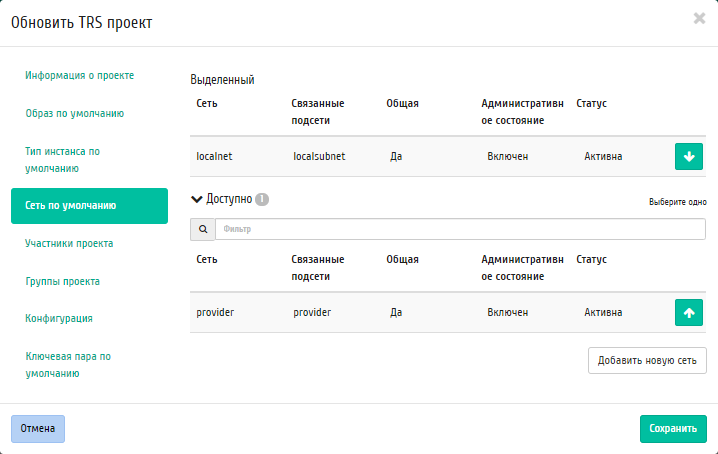Focus the Фильтр input field
The height and width of the screenshot is (454, 718).
[x=460, y=230]
